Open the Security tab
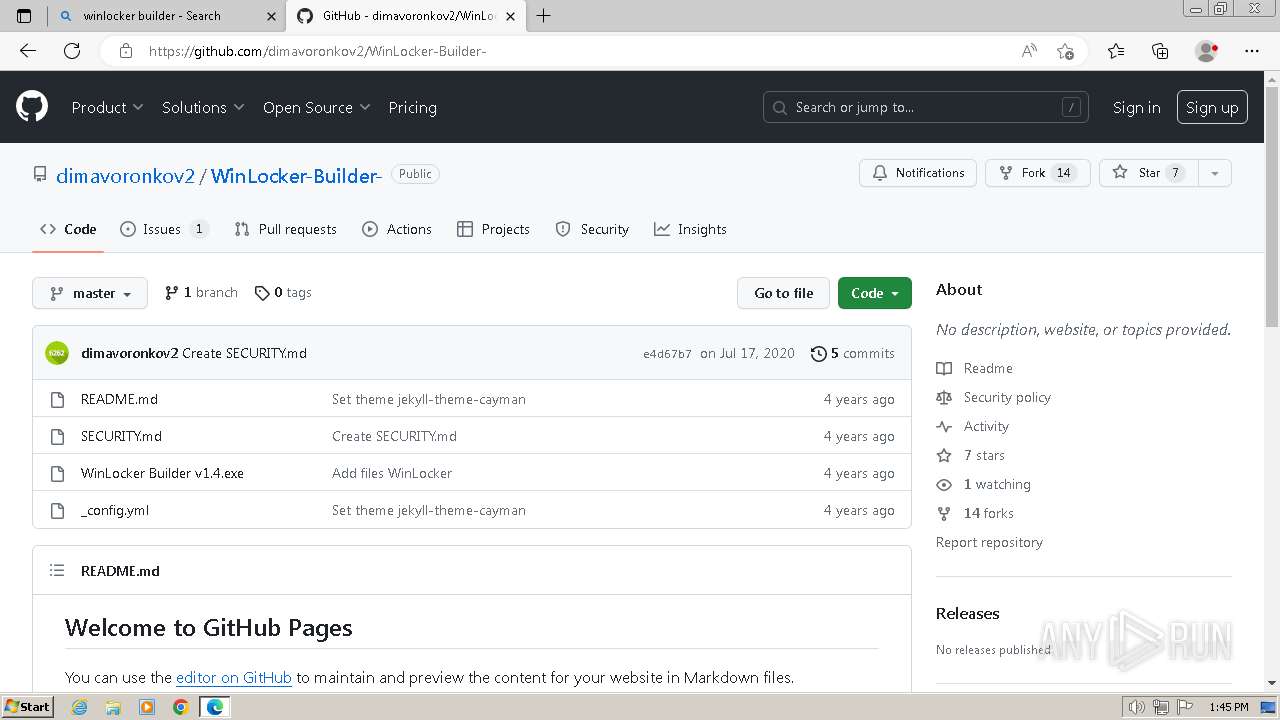This screenshot has width=1280, height=720. (592, 229)
